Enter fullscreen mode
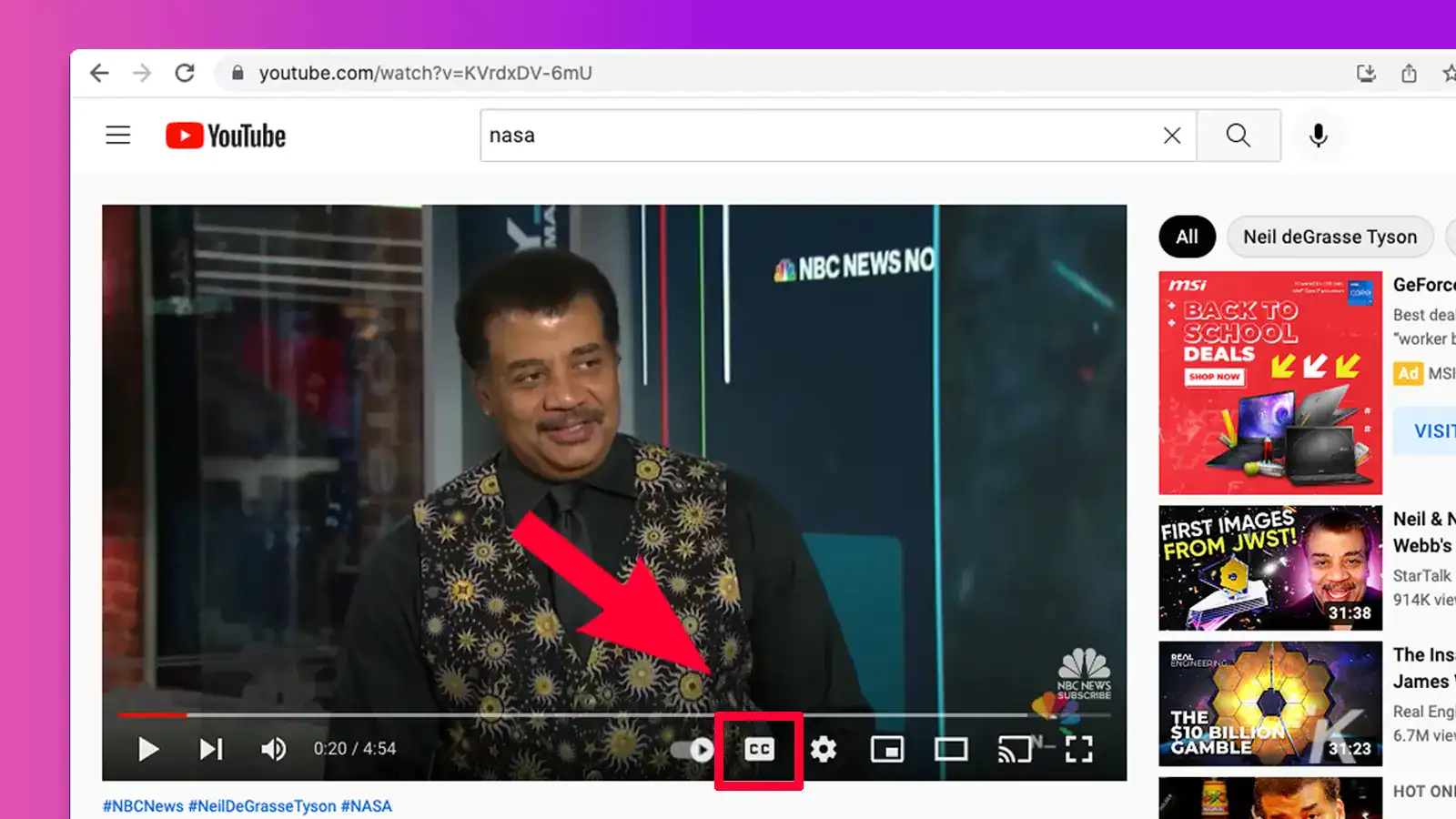Image resolution: width=1456 pixels, height=819 pixels. 1079,749
